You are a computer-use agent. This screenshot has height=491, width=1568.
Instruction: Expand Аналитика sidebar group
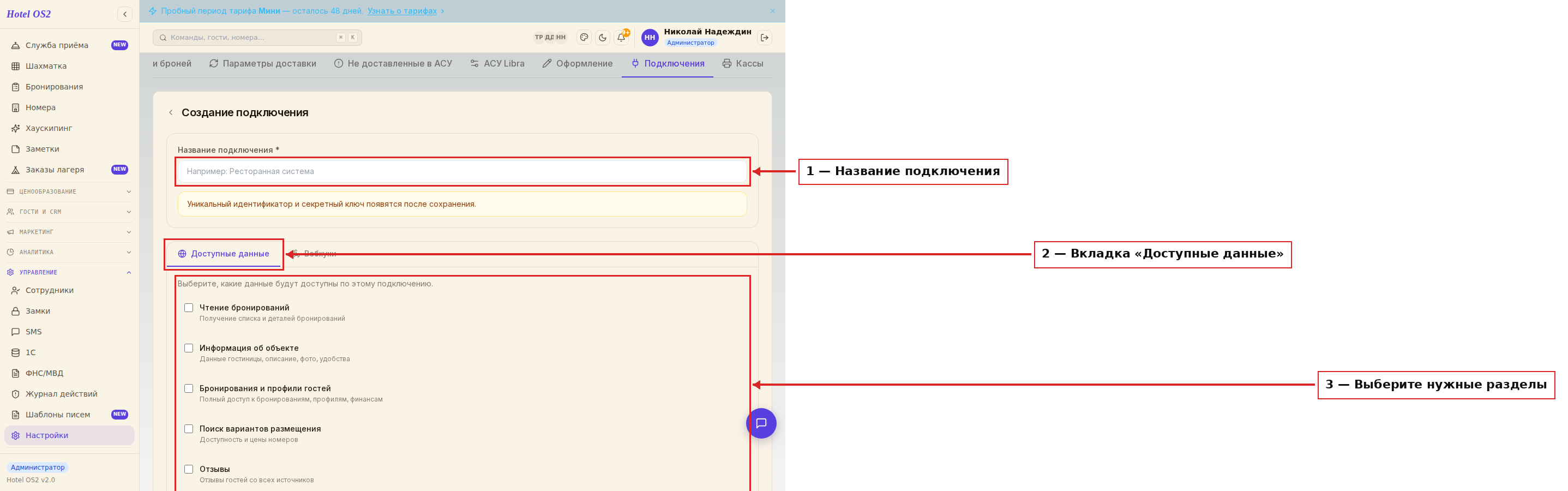(x=69, y=252)
